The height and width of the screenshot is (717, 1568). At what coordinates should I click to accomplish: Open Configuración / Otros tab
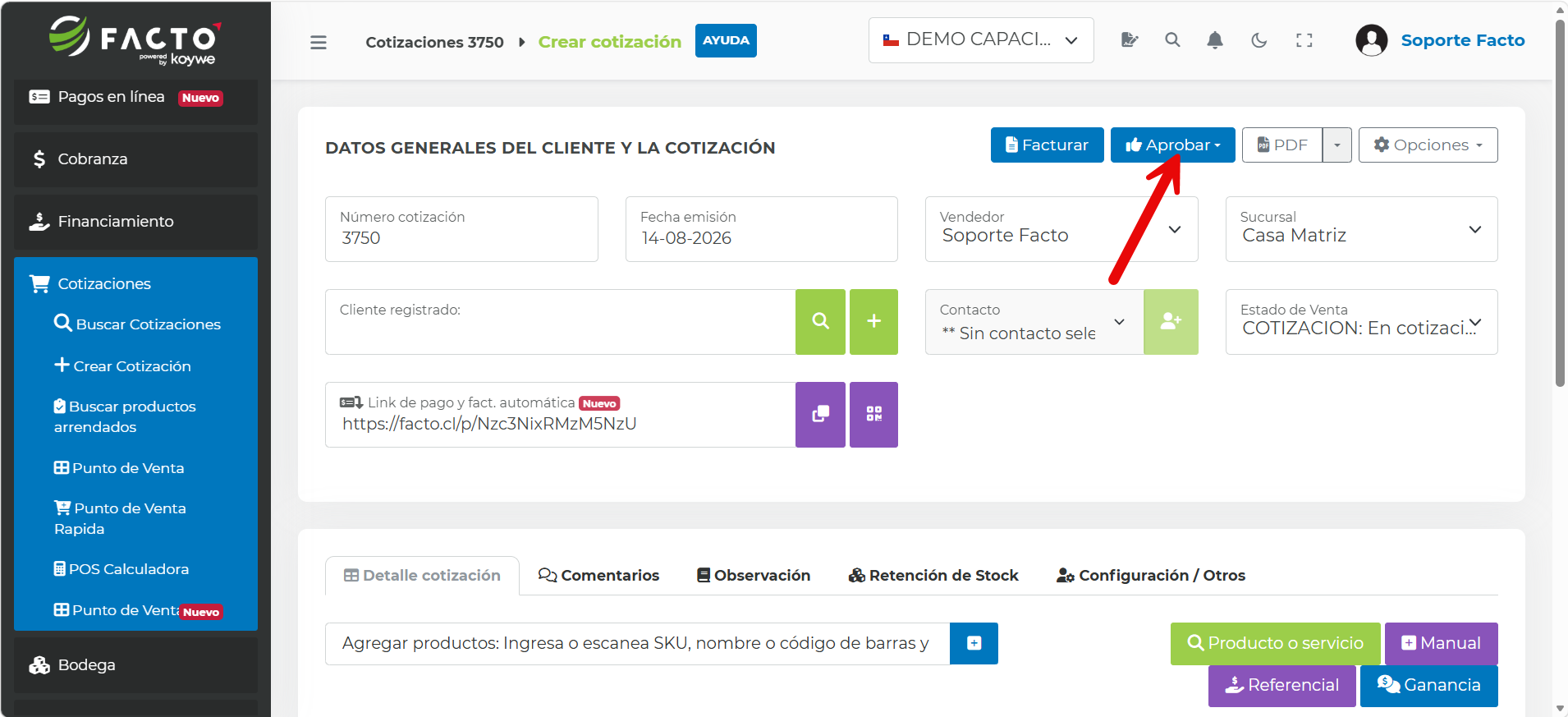[1151, 576]
